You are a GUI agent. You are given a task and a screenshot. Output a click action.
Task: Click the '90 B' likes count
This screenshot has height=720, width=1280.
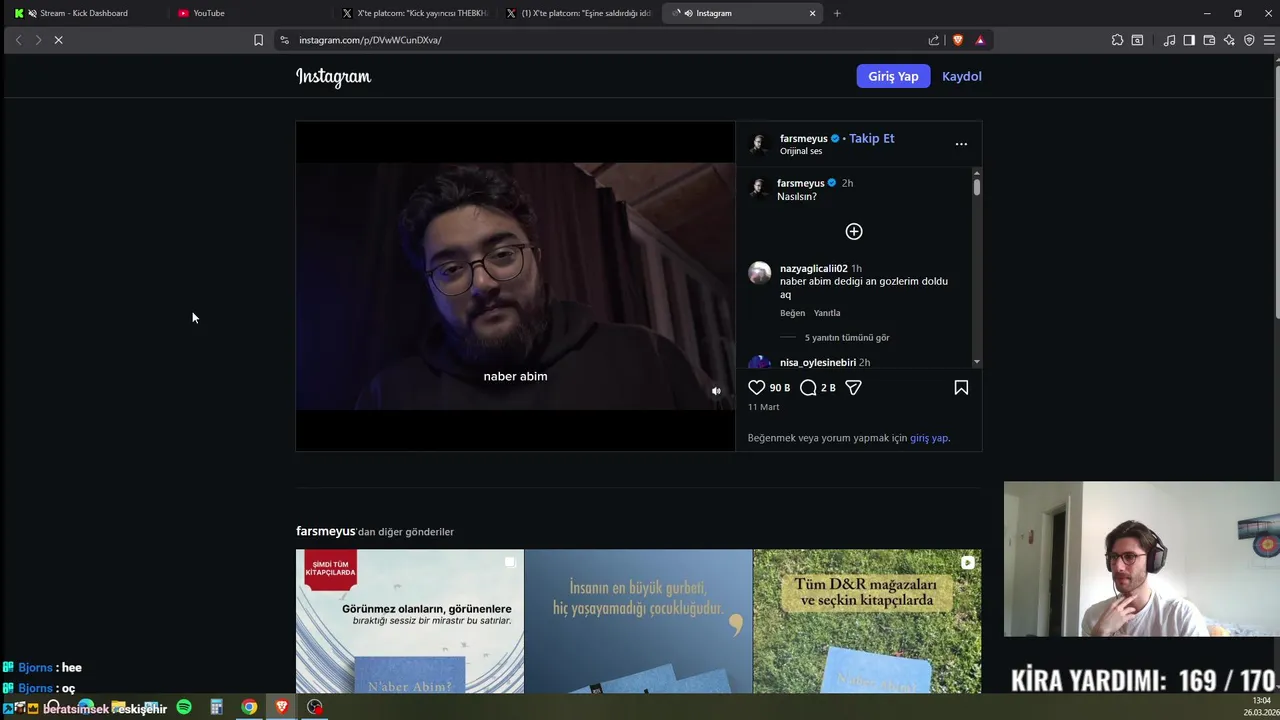pos(780,387)
